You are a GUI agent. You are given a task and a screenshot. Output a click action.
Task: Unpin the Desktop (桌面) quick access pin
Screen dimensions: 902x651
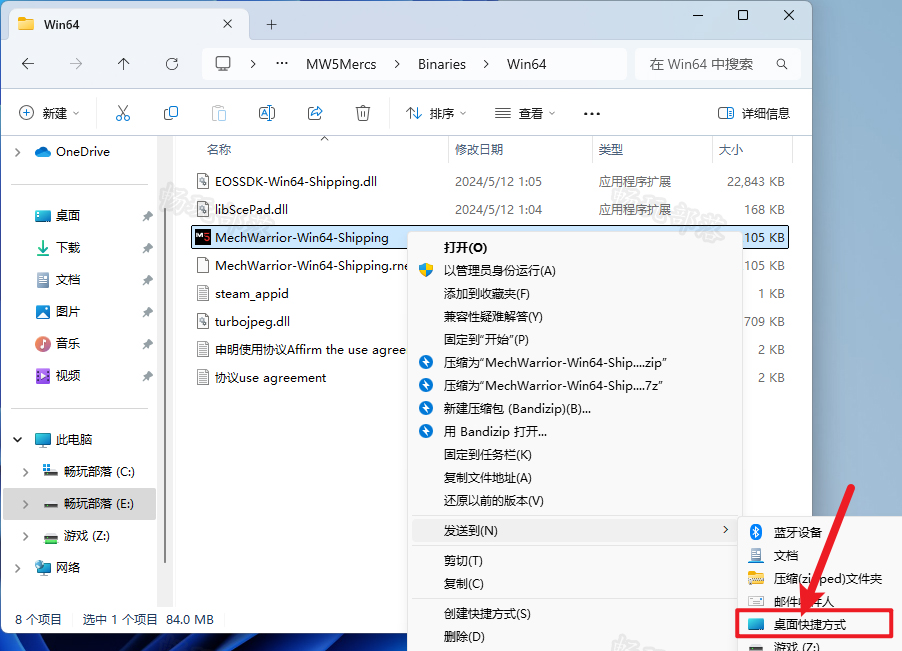point(147,216)
